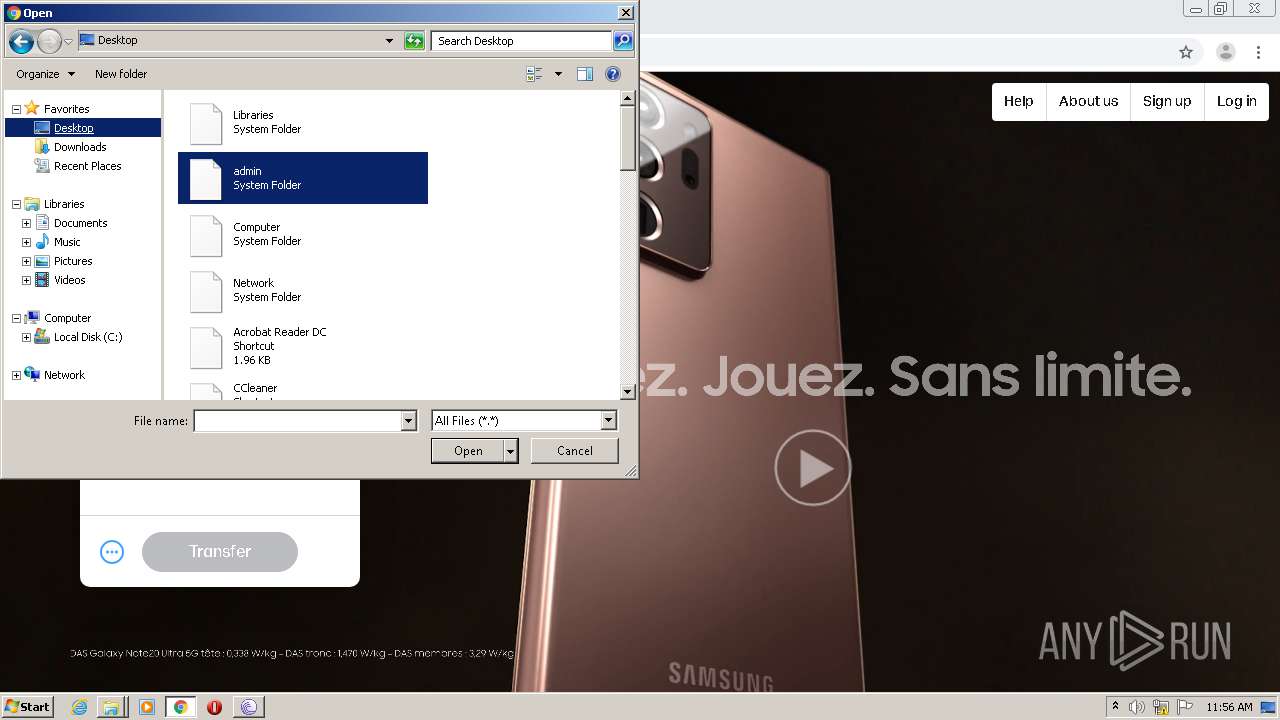Screen dimensions: 1280x720
Task: Expand the Videos library node
Action: (26, 280)
